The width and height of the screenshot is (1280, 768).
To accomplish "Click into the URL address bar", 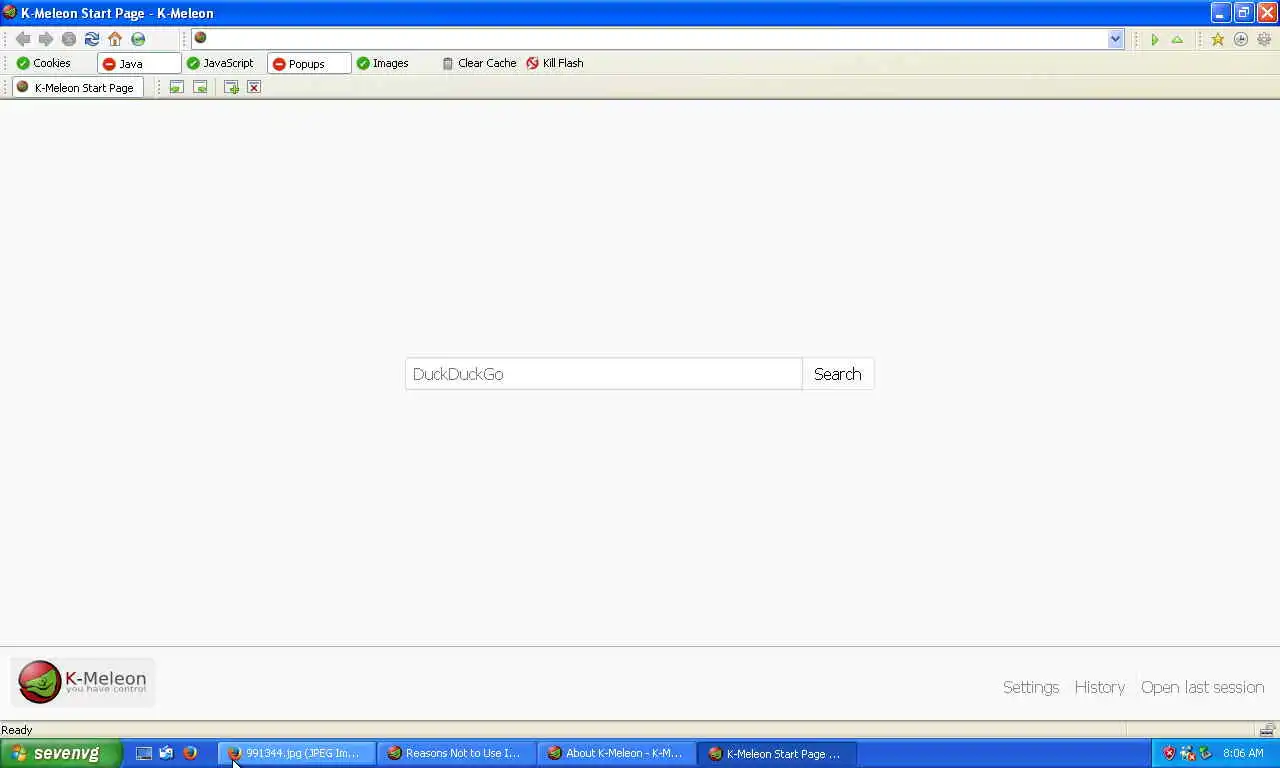I will tap(658, 39).
